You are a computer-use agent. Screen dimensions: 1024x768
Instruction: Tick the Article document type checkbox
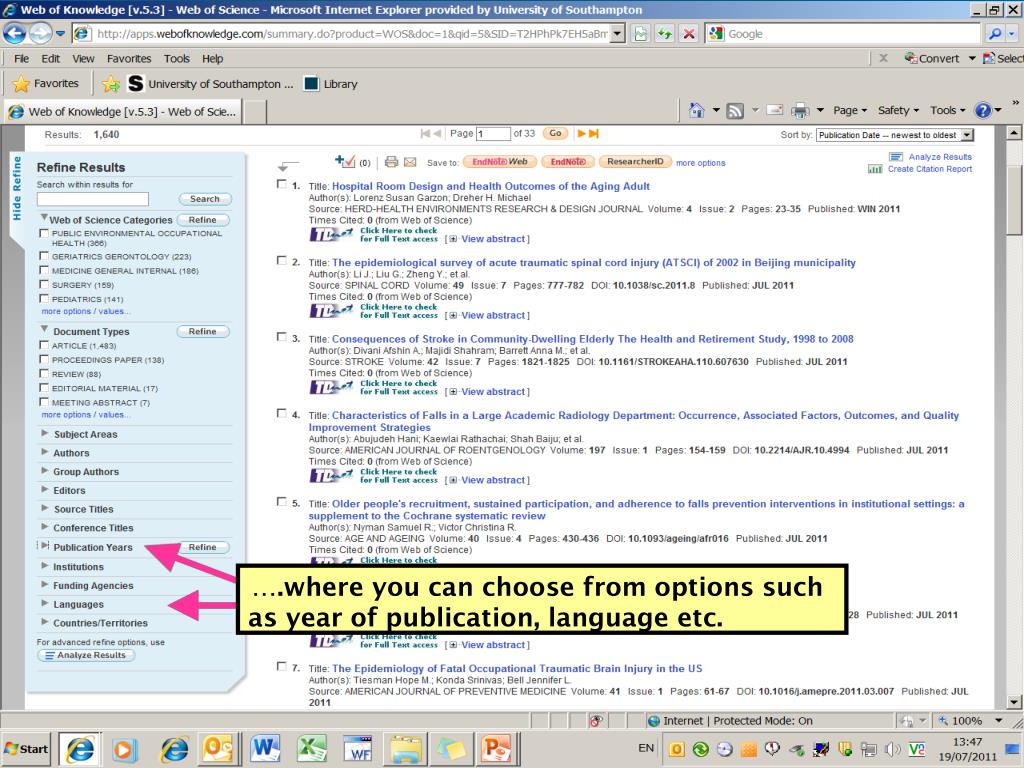(x=44, y=345)
